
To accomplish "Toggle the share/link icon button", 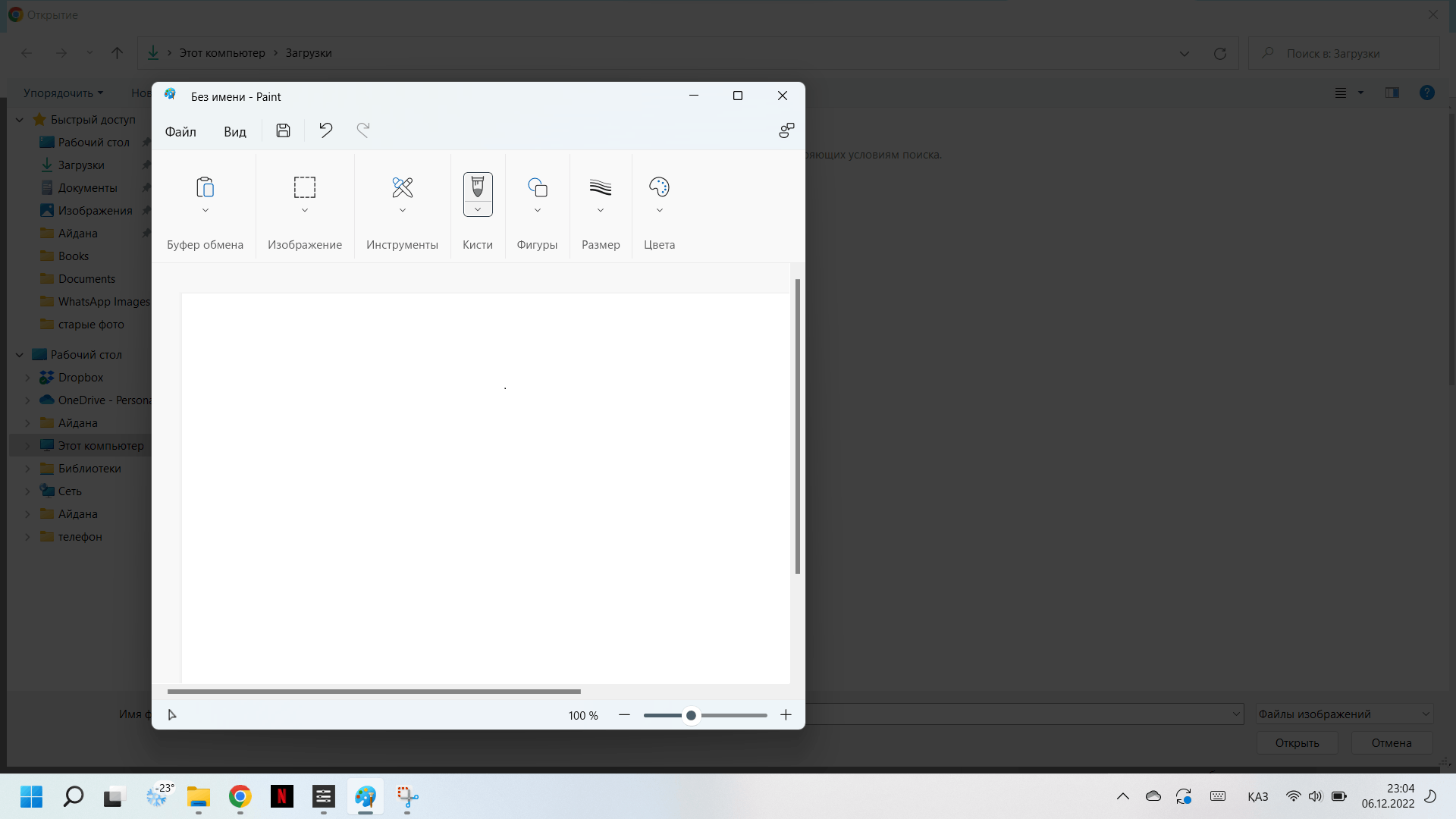I will [787, 131].
